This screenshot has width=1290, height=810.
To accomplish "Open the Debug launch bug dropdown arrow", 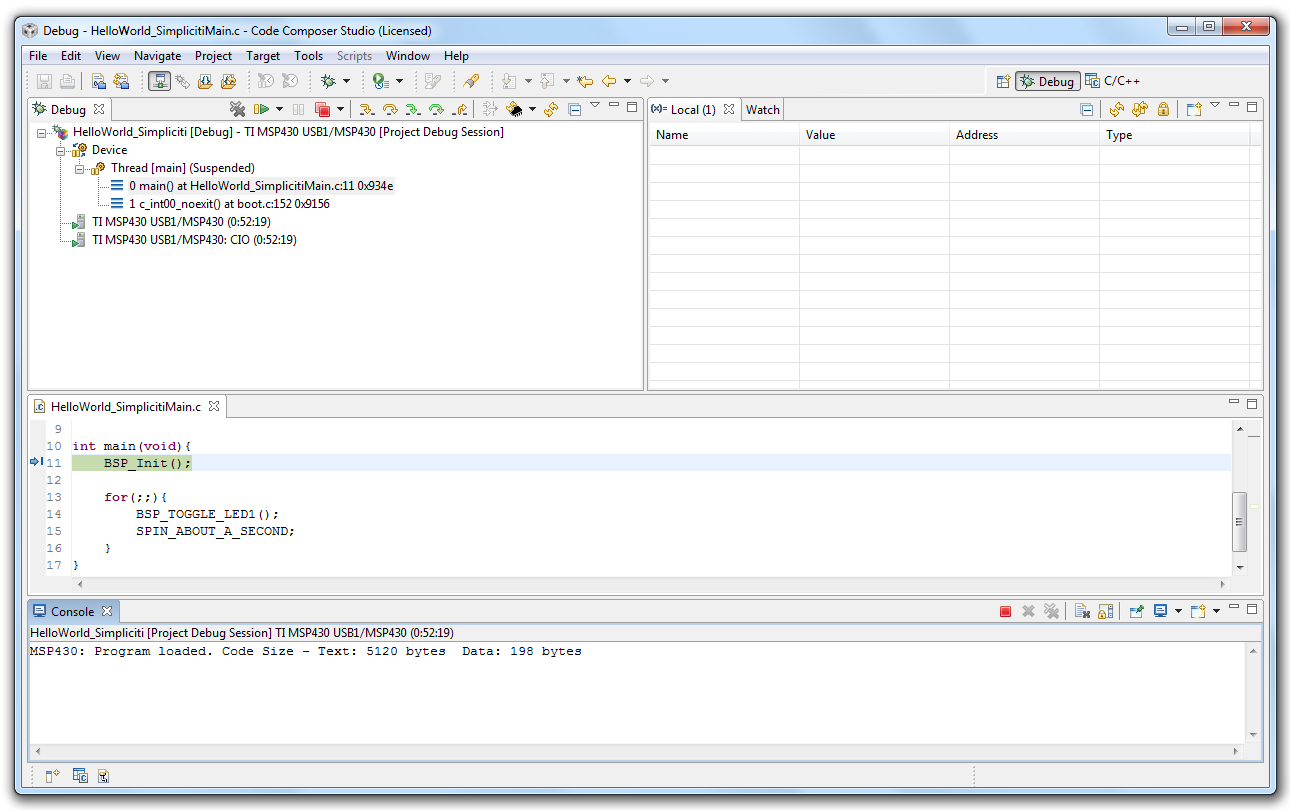I will pyautogui.click(x=346, y=81).
